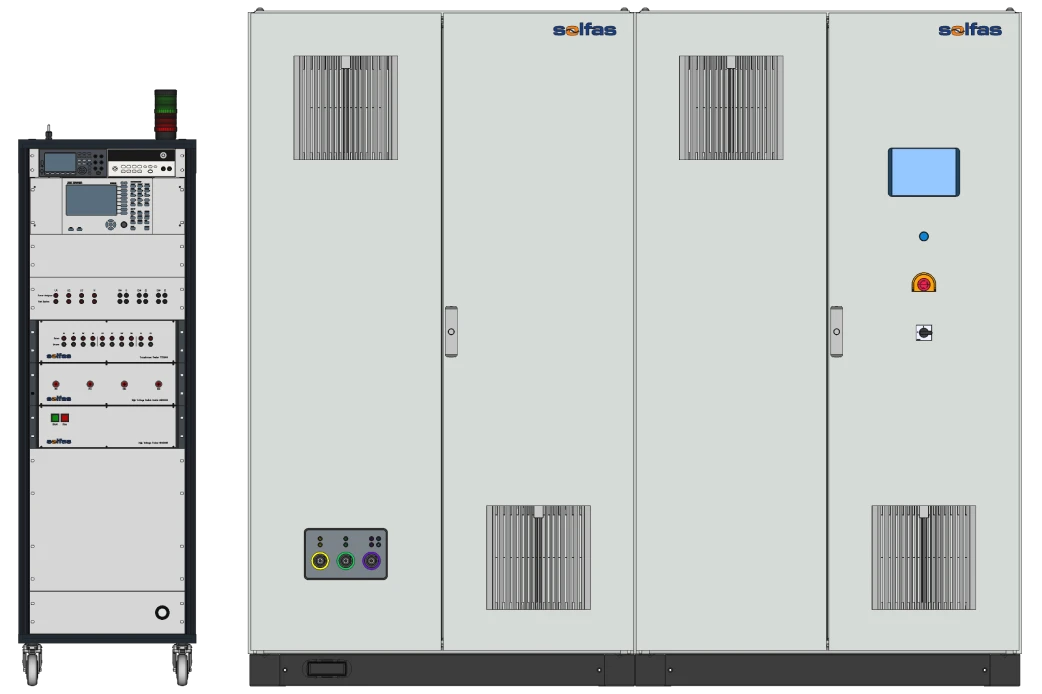Viewport: 1042px width, 694px height.
Task: Click the round cable port on rack bottom
Action: [162, 612]
